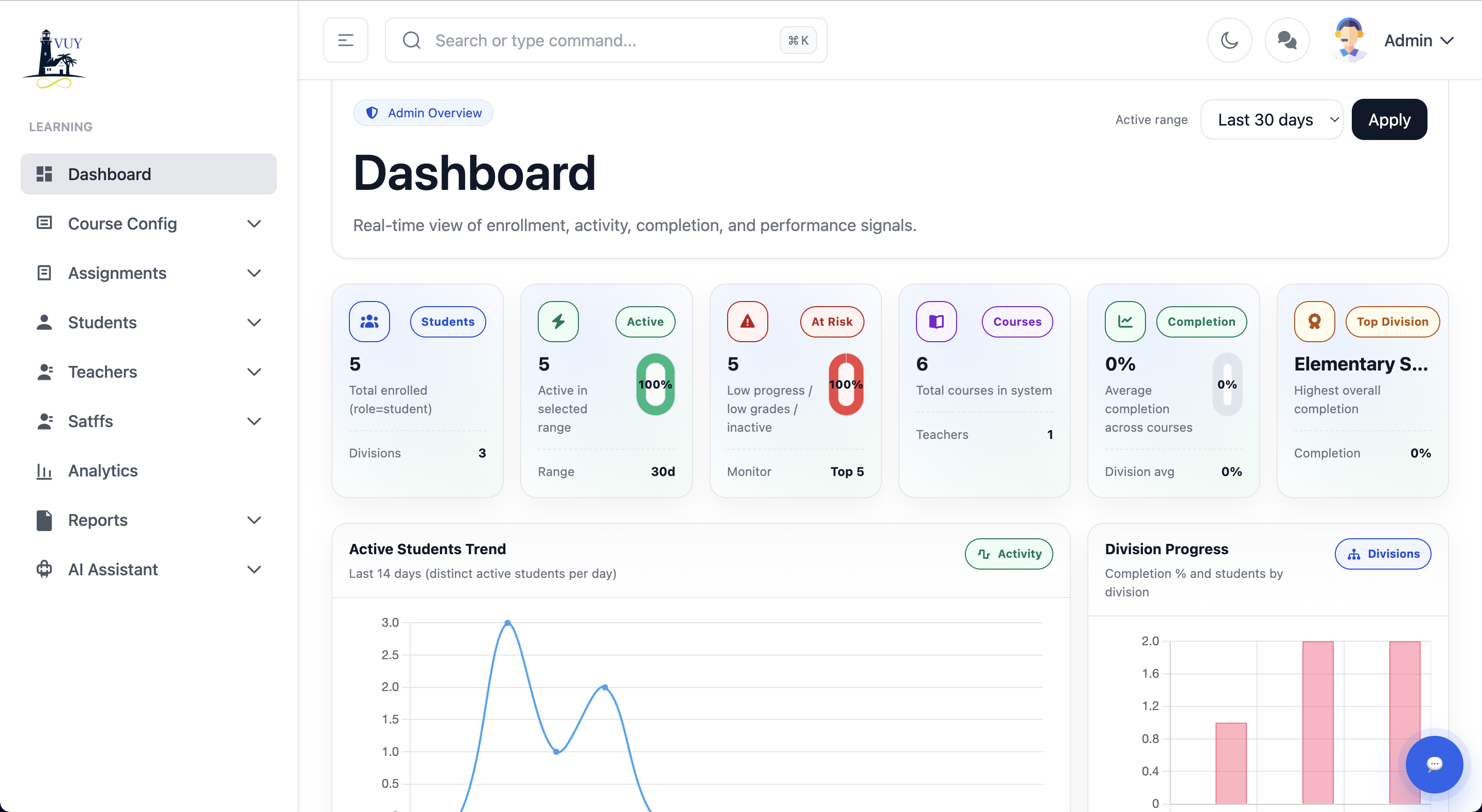Click the Students card people icon
This screenshot has width=1482, height=812.
pos(369,322)
